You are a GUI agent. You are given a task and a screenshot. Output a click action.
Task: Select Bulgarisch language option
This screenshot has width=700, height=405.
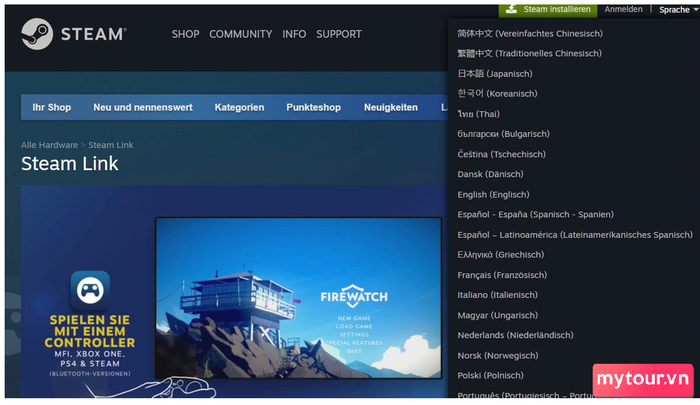tap(503, 134)
